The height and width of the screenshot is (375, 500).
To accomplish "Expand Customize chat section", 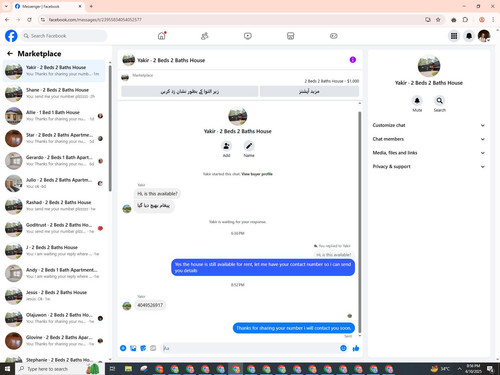I will [x=428, y=125].
